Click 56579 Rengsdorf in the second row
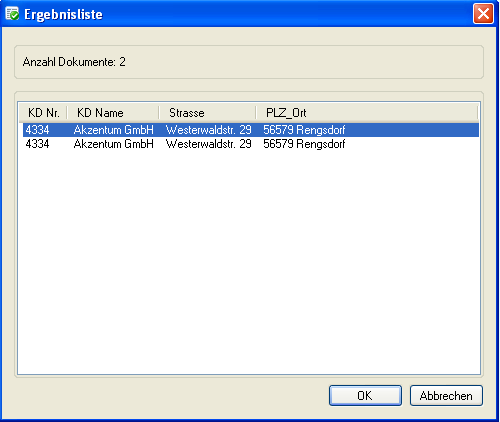Image resolution: width=500 pixels, height=422 pixels. (x=304, y=144)
